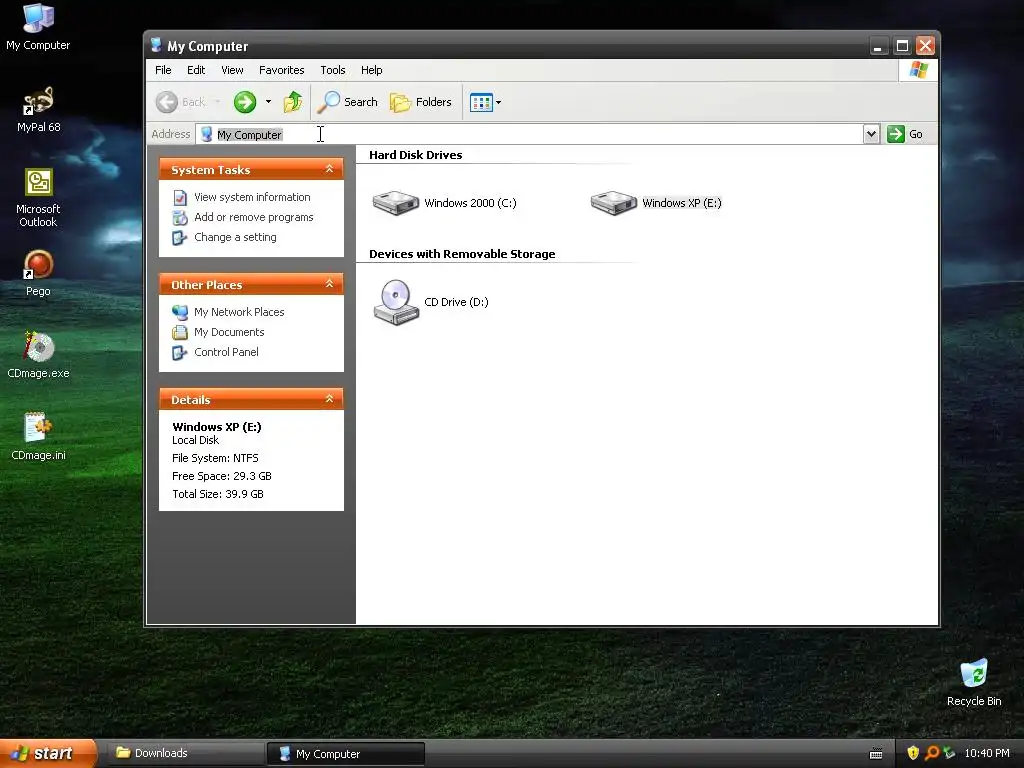Click the Total Size: 39.9 GB text
Screen dimensions: 1024x768
click(x=217, y=494)
